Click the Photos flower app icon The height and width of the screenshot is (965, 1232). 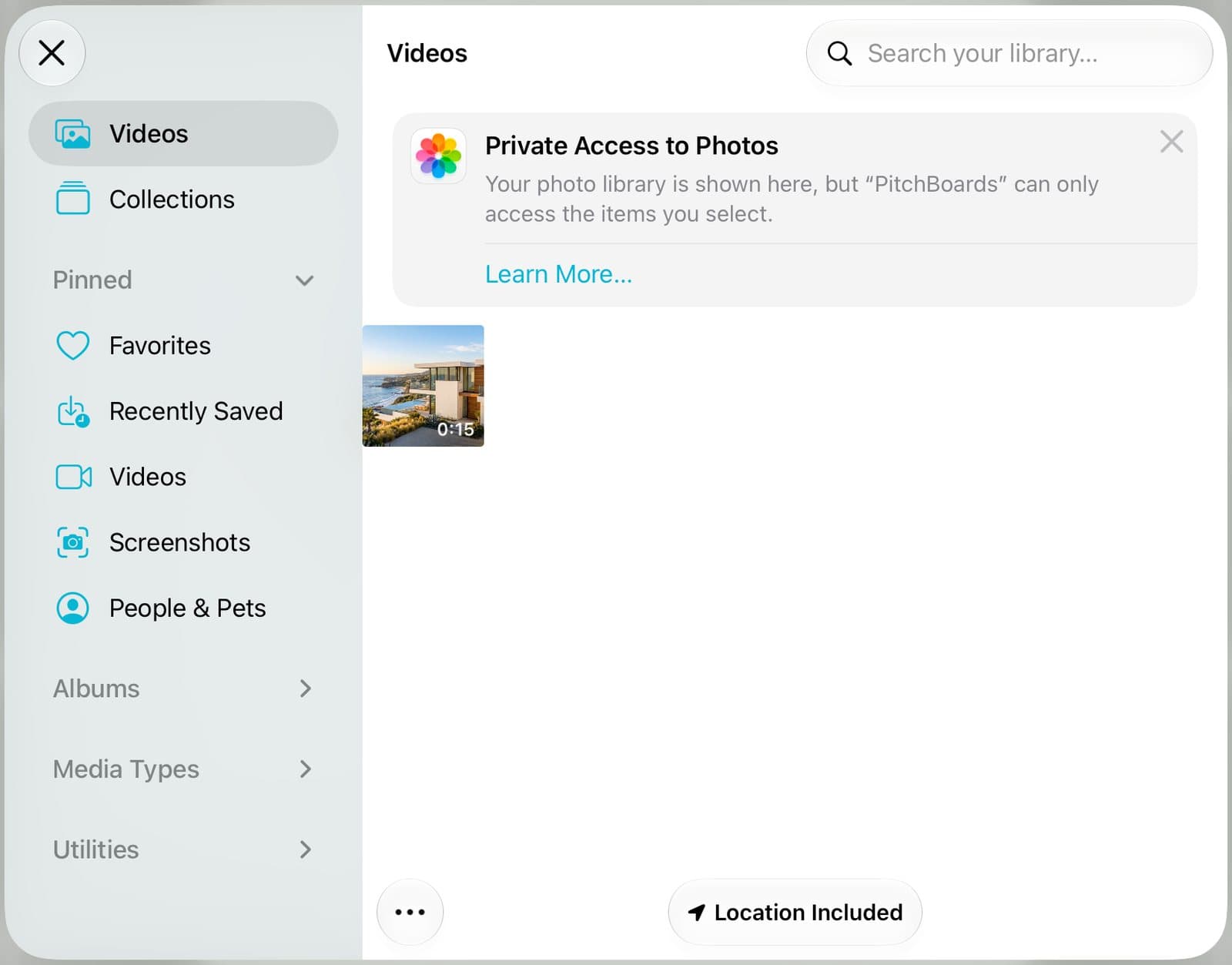[x=438, y=156]
